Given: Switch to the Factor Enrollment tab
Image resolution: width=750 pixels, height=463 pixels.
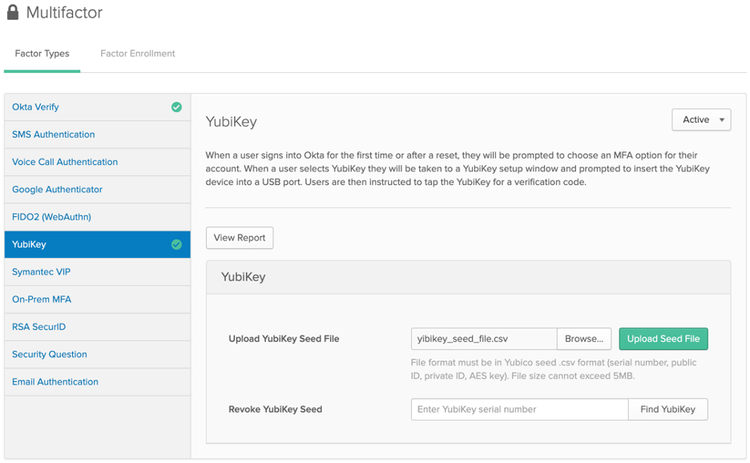Looking at the screenshot, I should tap(137, 53).
